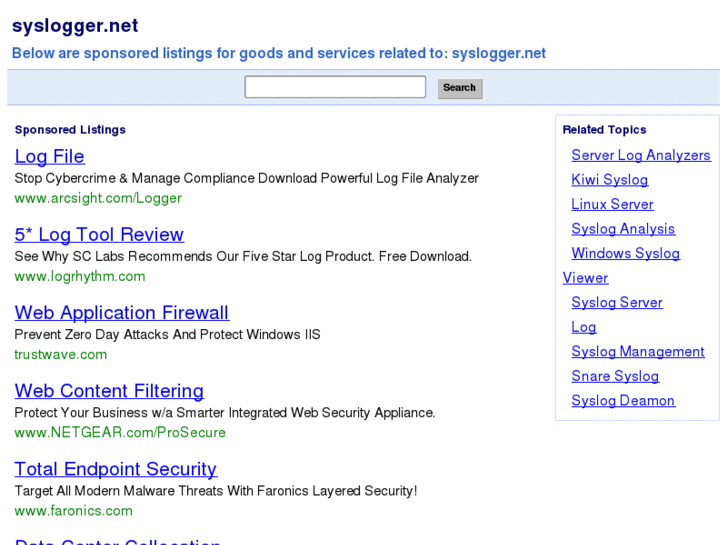Visit www.NETGEAR.com/ProSecure URL
The width and height of the screenshot is (727, 545).
[120, 433]
